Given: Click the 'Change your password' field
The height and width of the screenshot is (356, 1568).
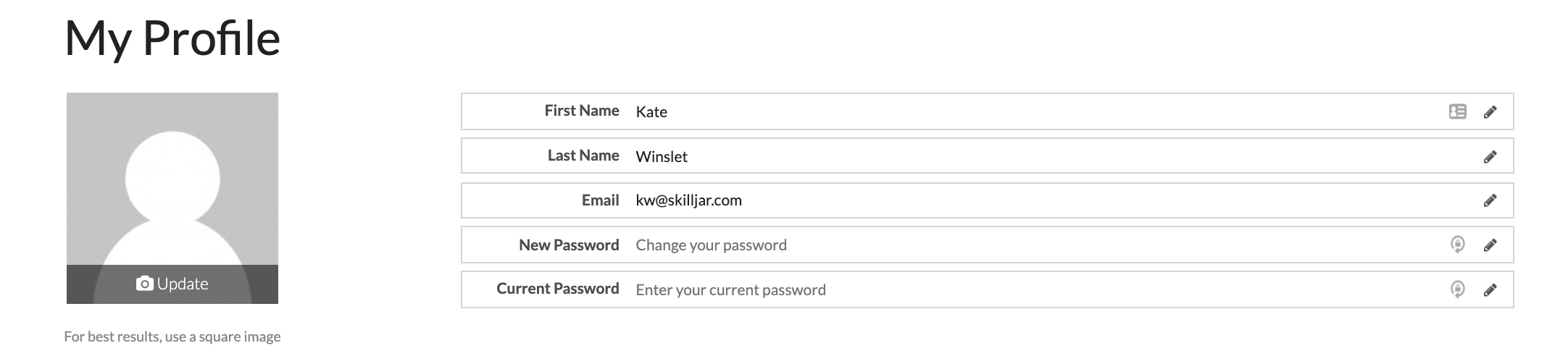Looking at the screenshot, I should point(1014,245).
